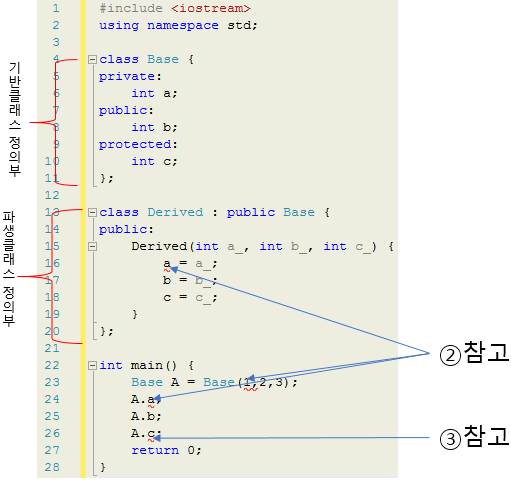Viewport: 511px width, 480px height.
Task: Collapse the int main() function block
Action: pos(92,366)
